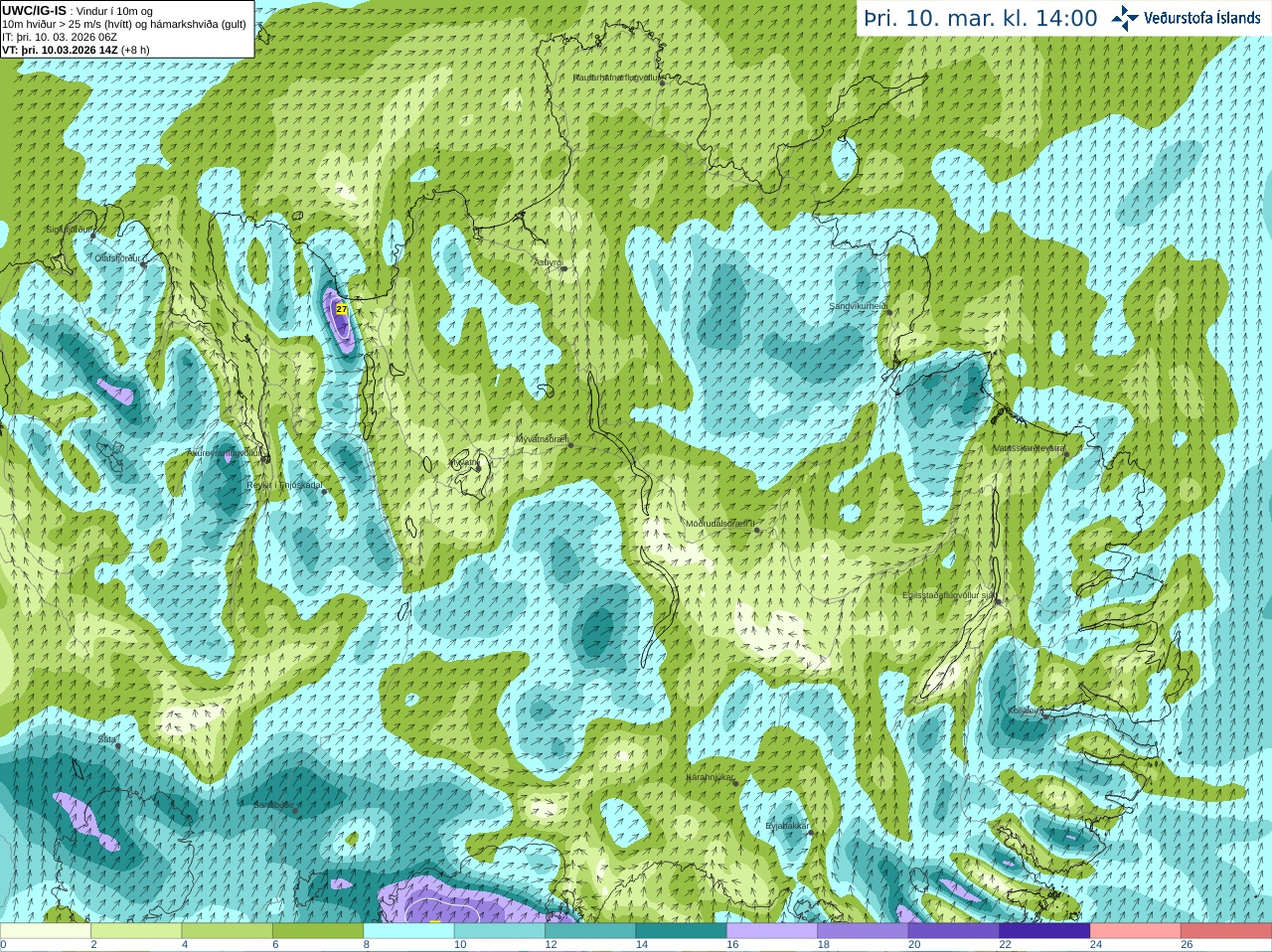1272x952 pixels.
Task: Select the Sandvíkurheiði station dot
Action: (x=889, y=312)
